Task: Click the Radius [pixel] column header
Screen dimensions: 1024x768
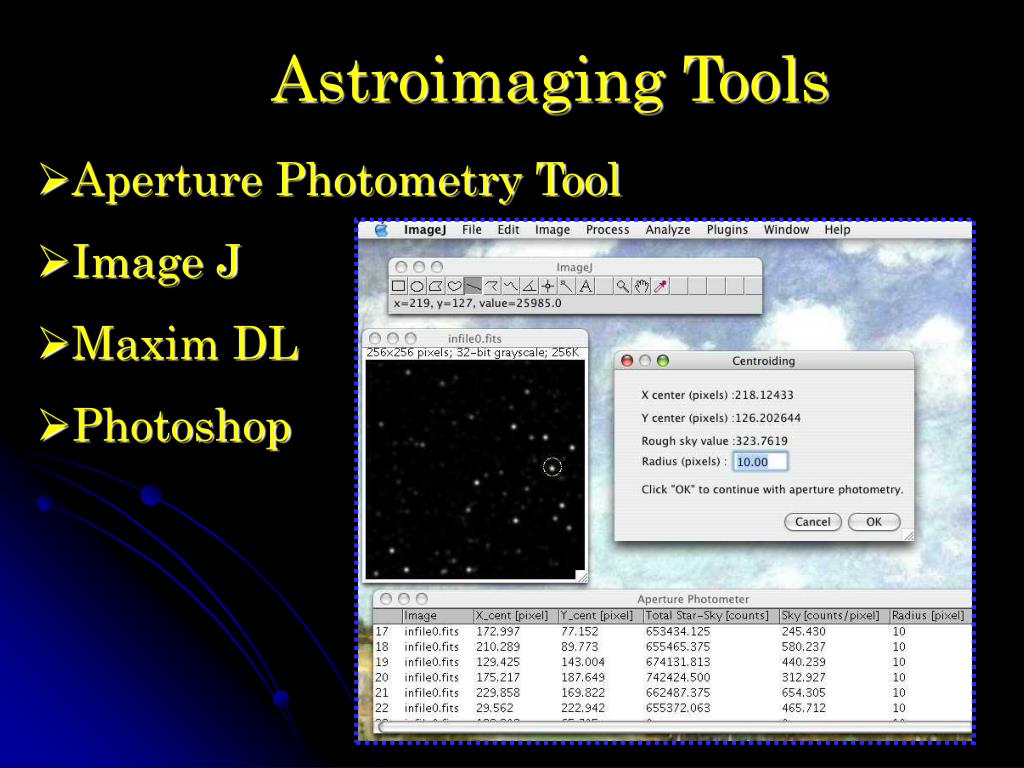Action: pos(930,615)
